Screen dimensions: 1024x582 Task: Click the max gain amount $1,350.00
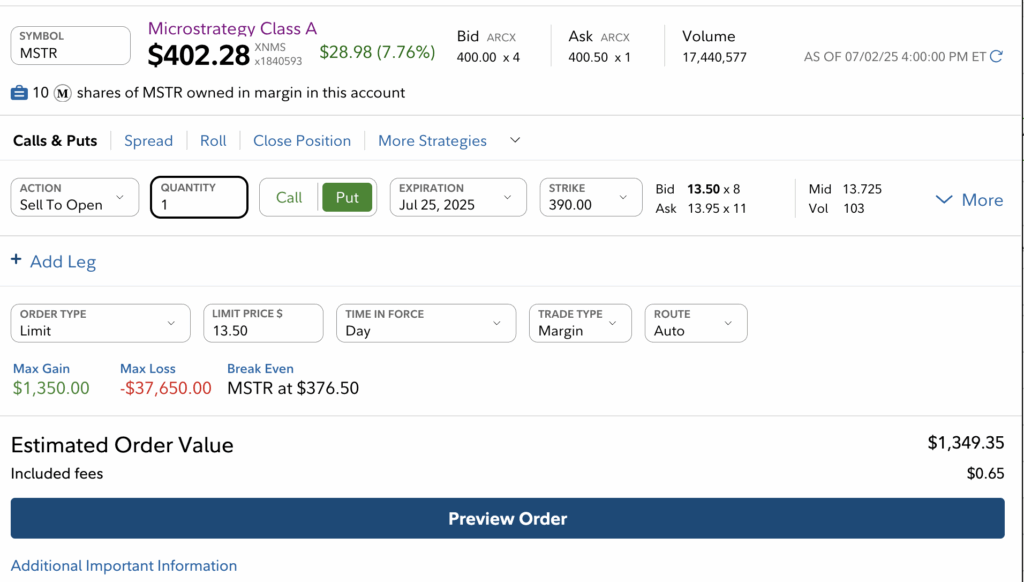pyautogui.click(x=51, y=388)
